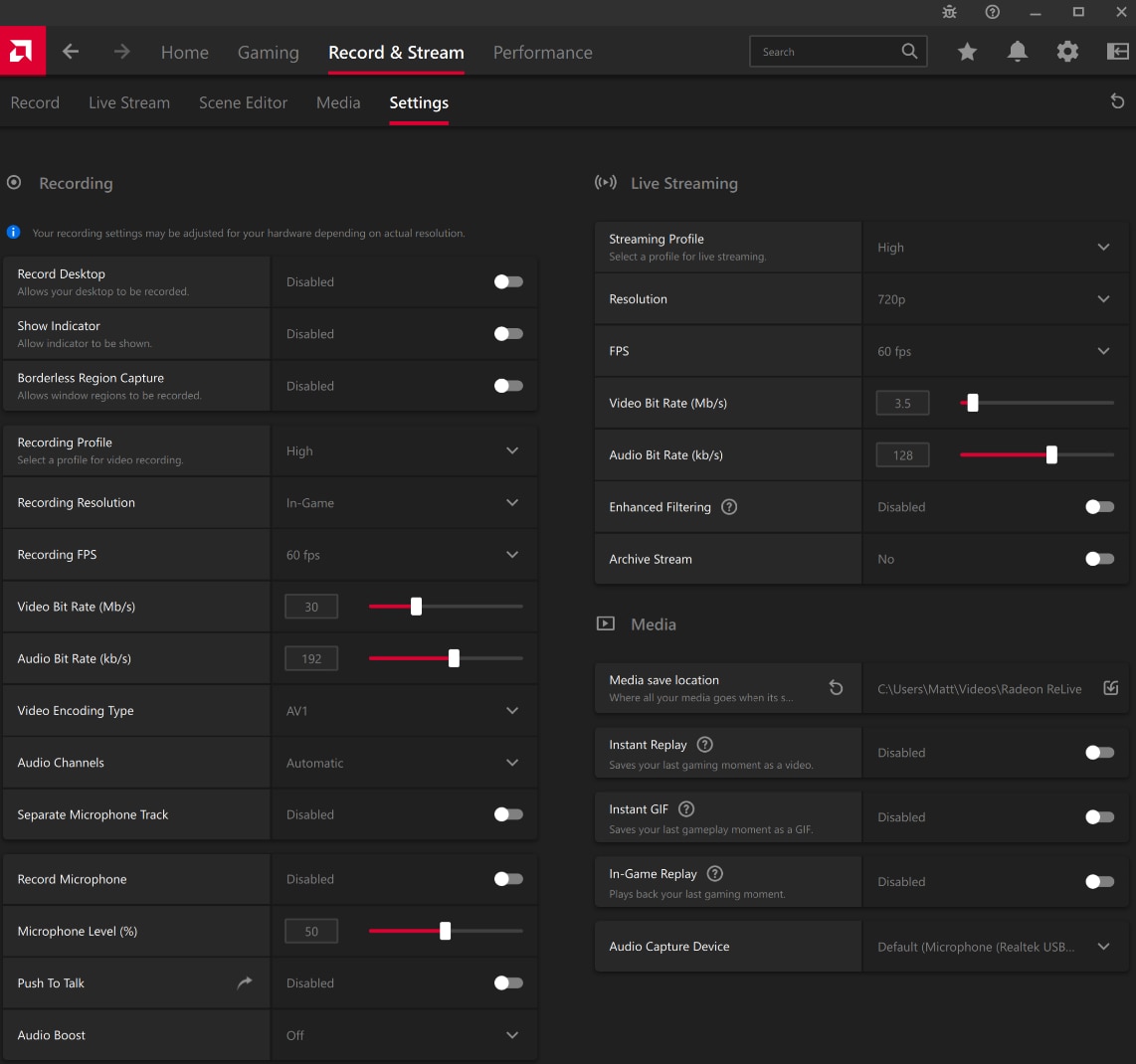Screen dimensions: 1136x1064
Task: Click the restore defaults icon below the tabs
Action: pyautogui.click(x=1118, y=100)
